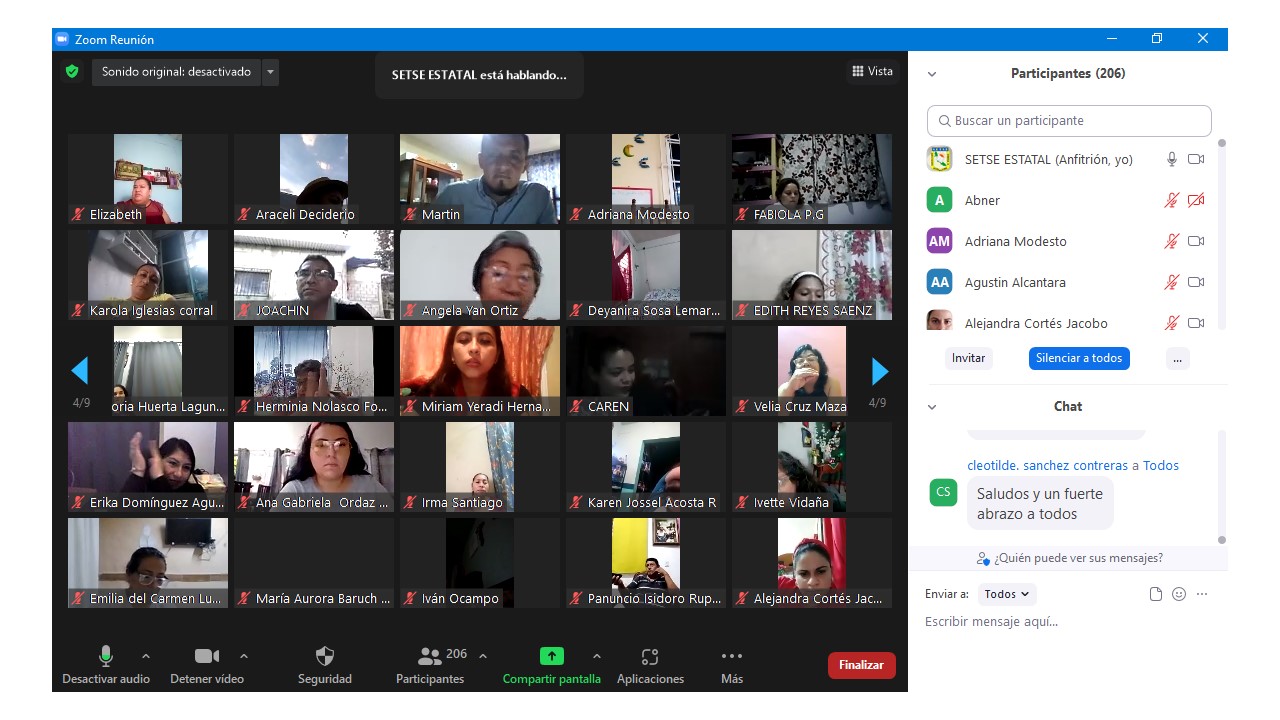Open participants panel more options (...)

(x=1177, y=358)
